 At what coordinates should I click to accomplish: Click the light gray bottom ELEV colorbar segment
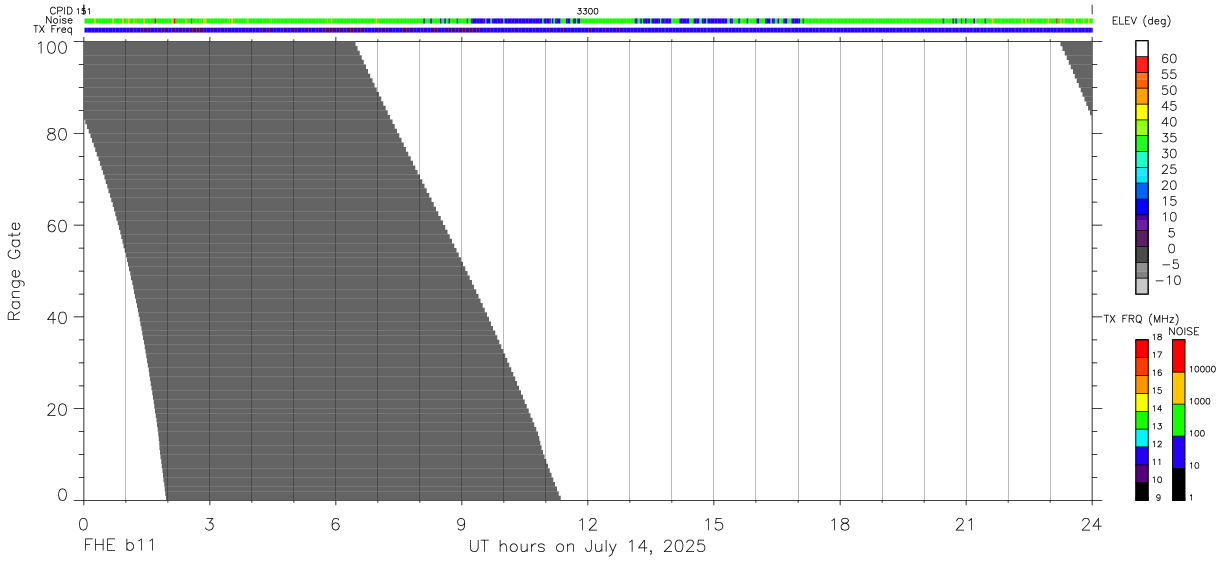[x=1142, y=286]
